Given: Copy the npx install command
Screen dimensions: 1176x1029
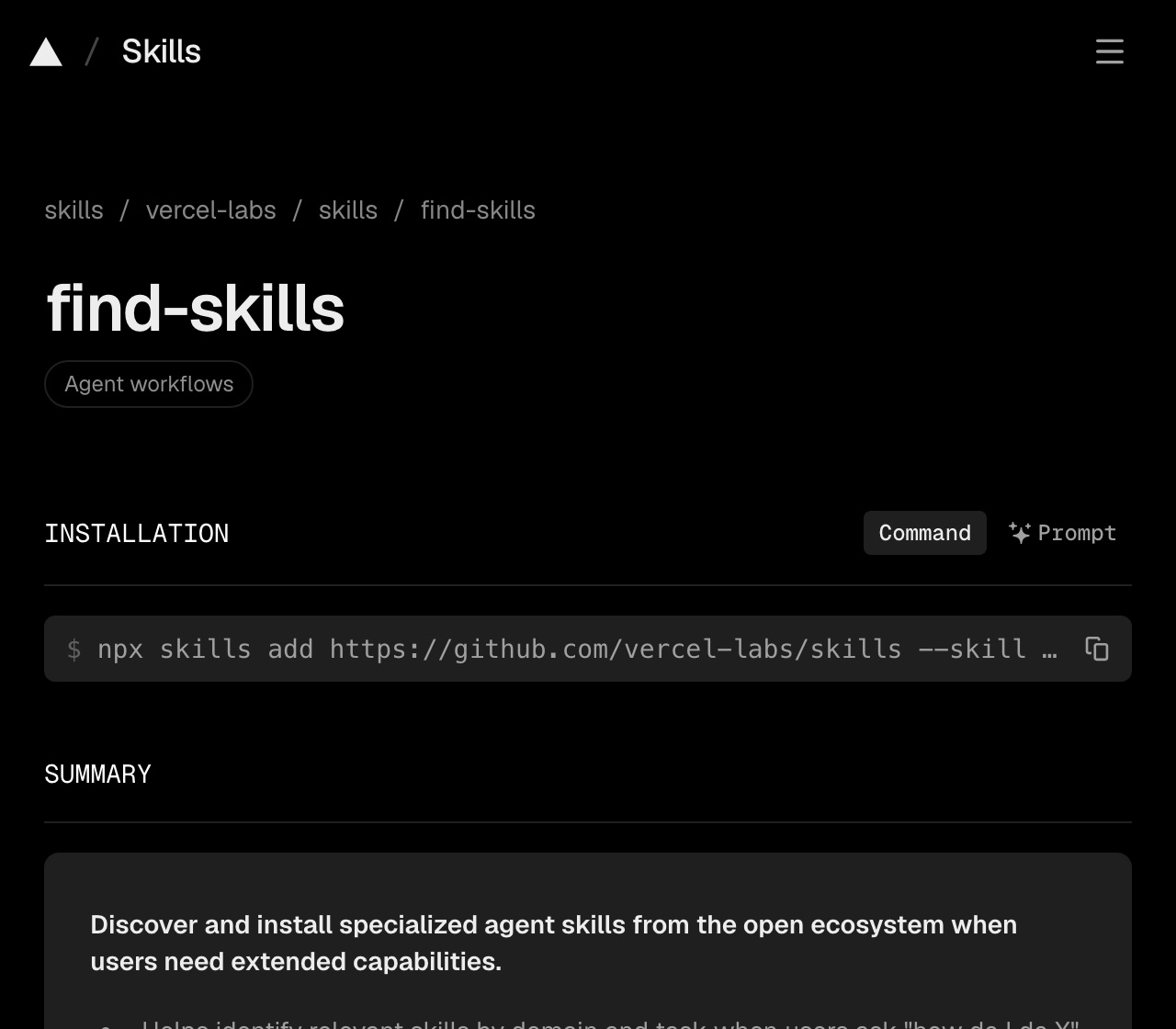Looking at the screenshot, I should (x=1097, y=649).
